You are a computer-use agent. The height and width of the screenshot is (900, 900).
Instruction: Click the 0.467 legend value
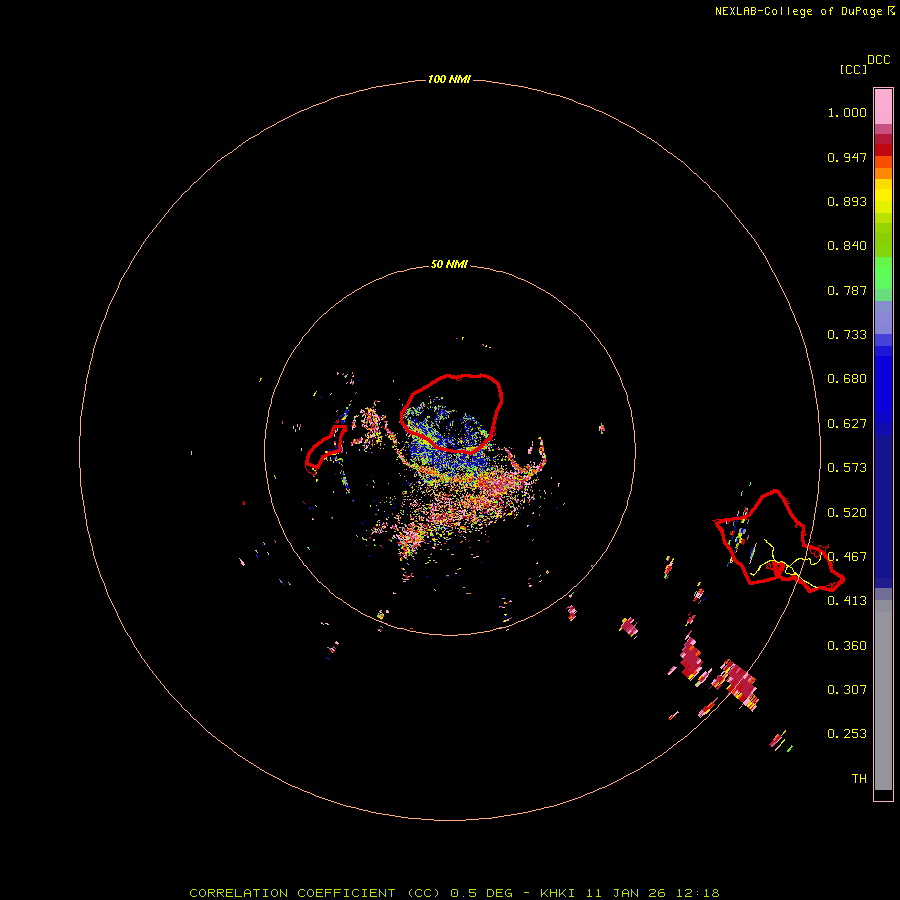[x=847, y=557]
